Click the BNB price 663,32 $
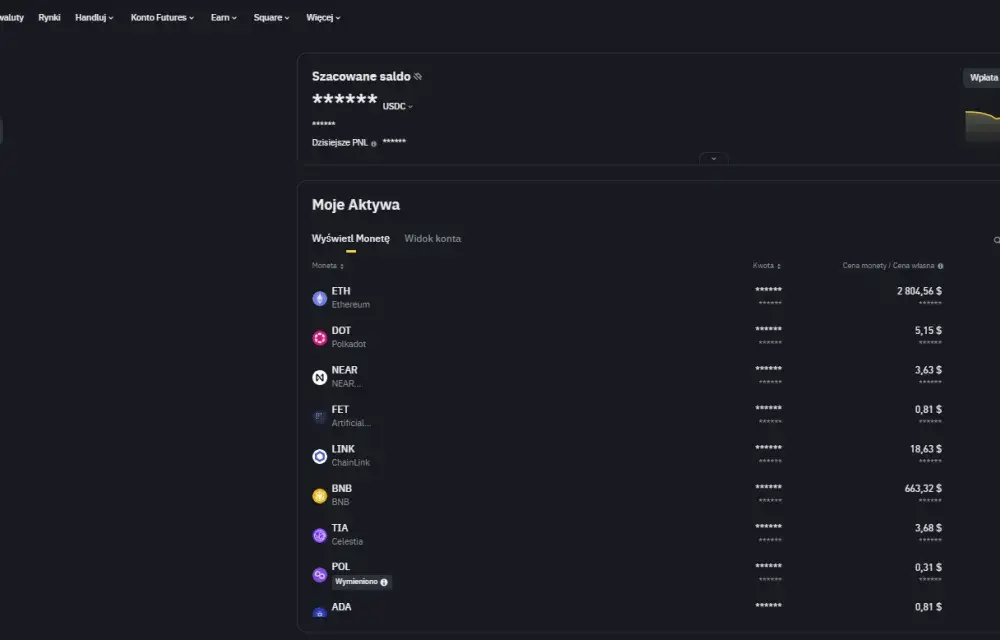 point(923,489)
